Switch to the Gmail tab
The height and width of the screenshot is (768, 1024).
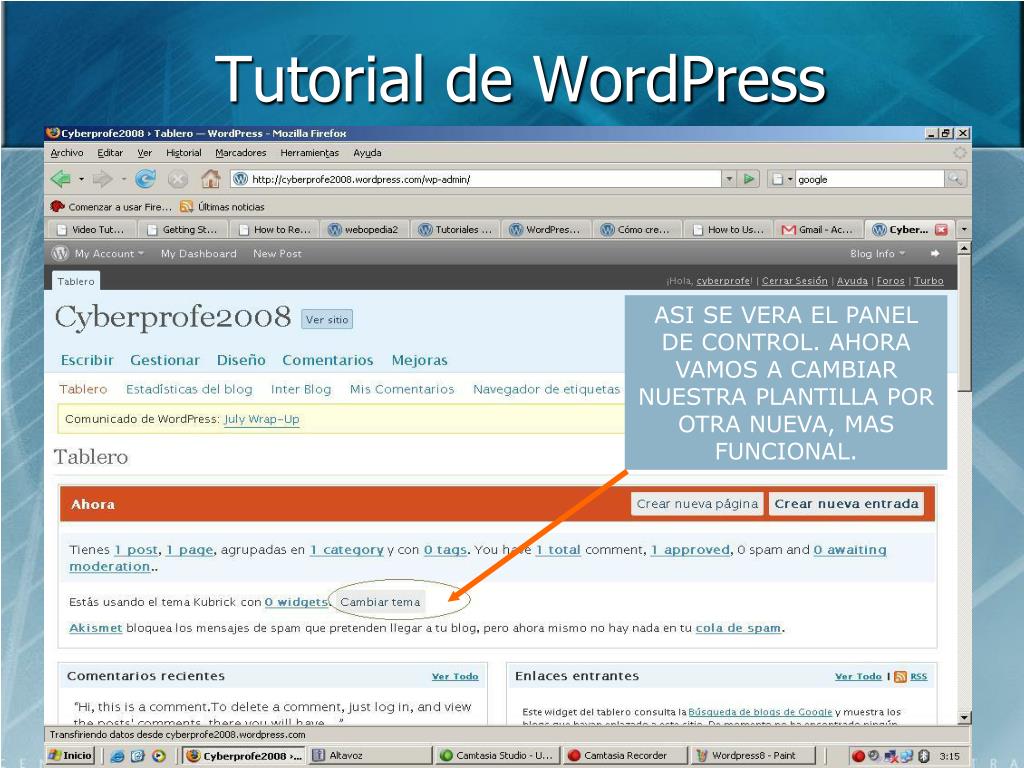coord(819,230)
